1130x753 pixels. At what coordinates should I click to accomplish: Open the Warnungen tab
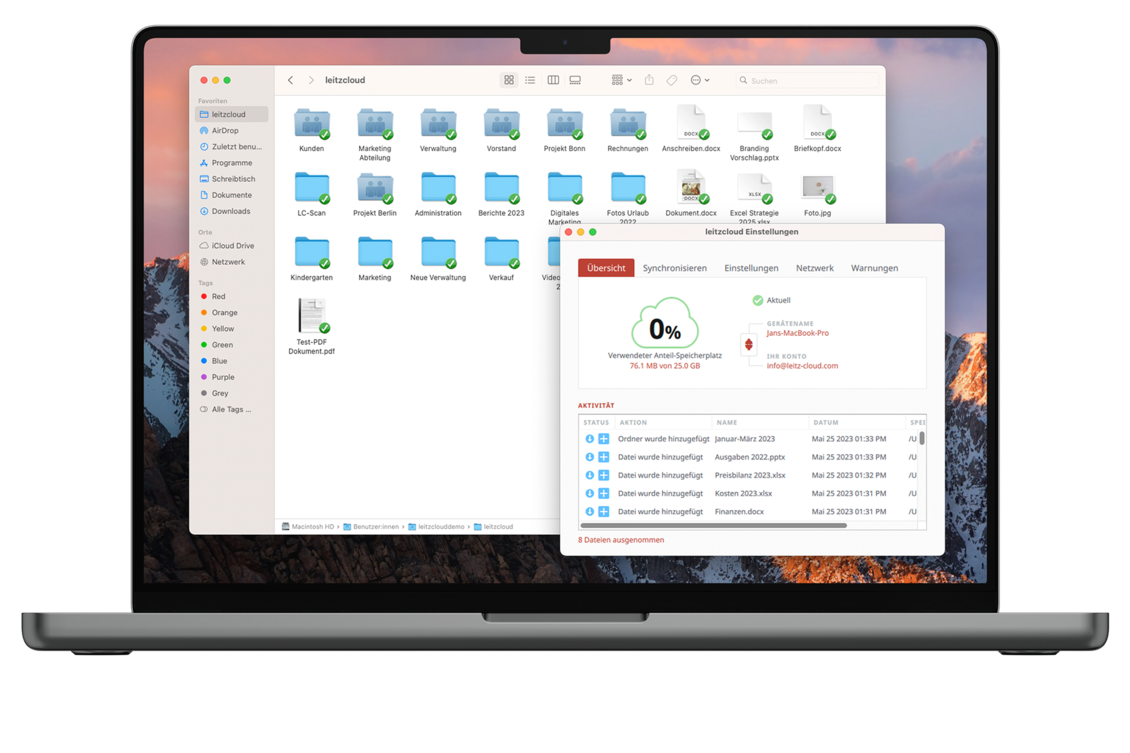(874, 268)
